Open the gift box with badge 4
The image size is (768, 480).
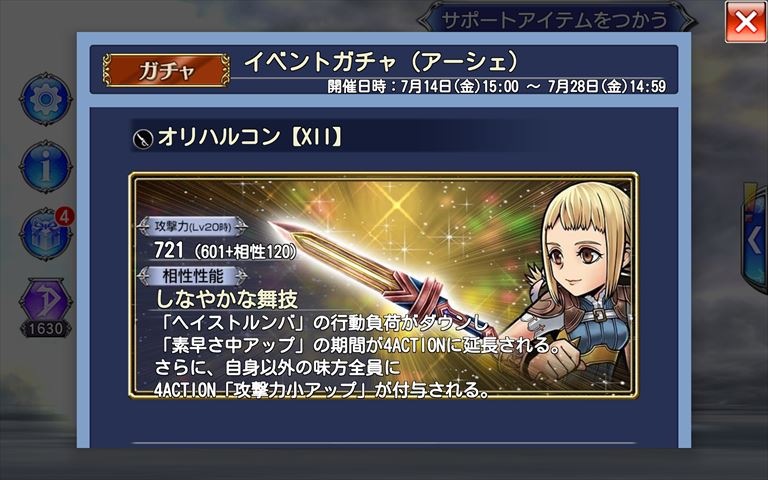pyautogui.click(x=46, y=234)
